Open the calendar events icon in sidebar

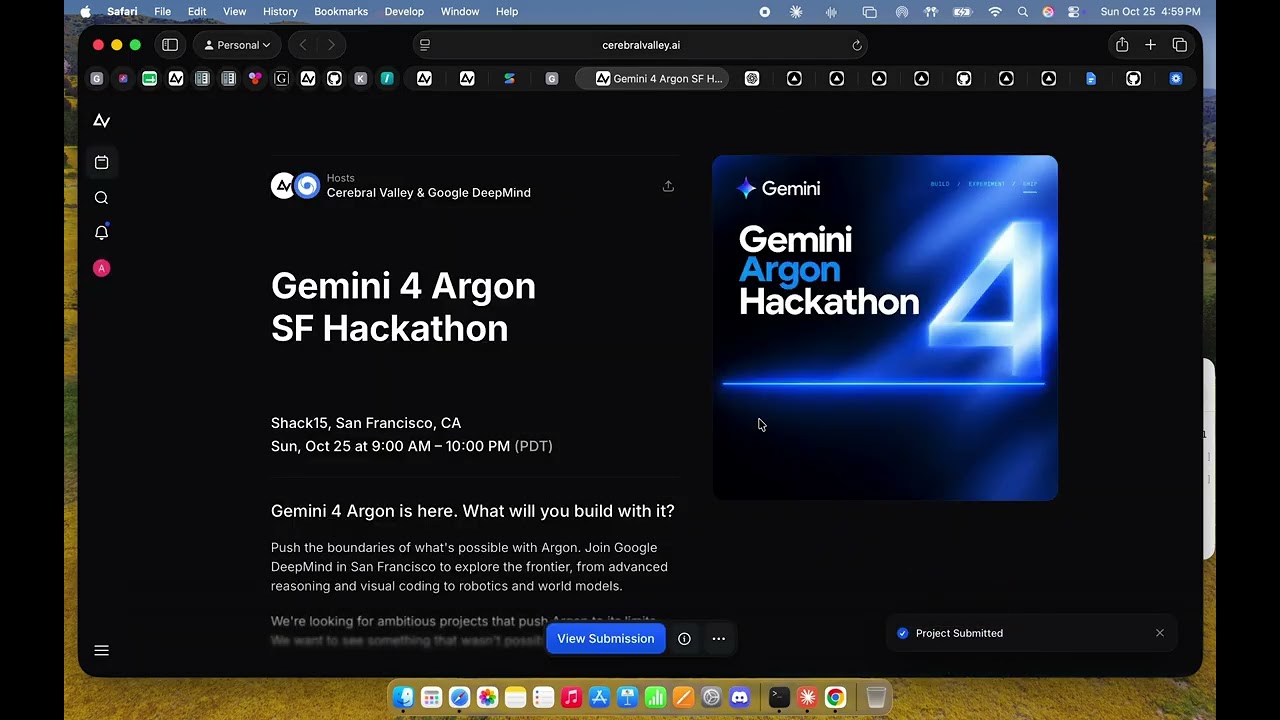(x=101, y=162)
